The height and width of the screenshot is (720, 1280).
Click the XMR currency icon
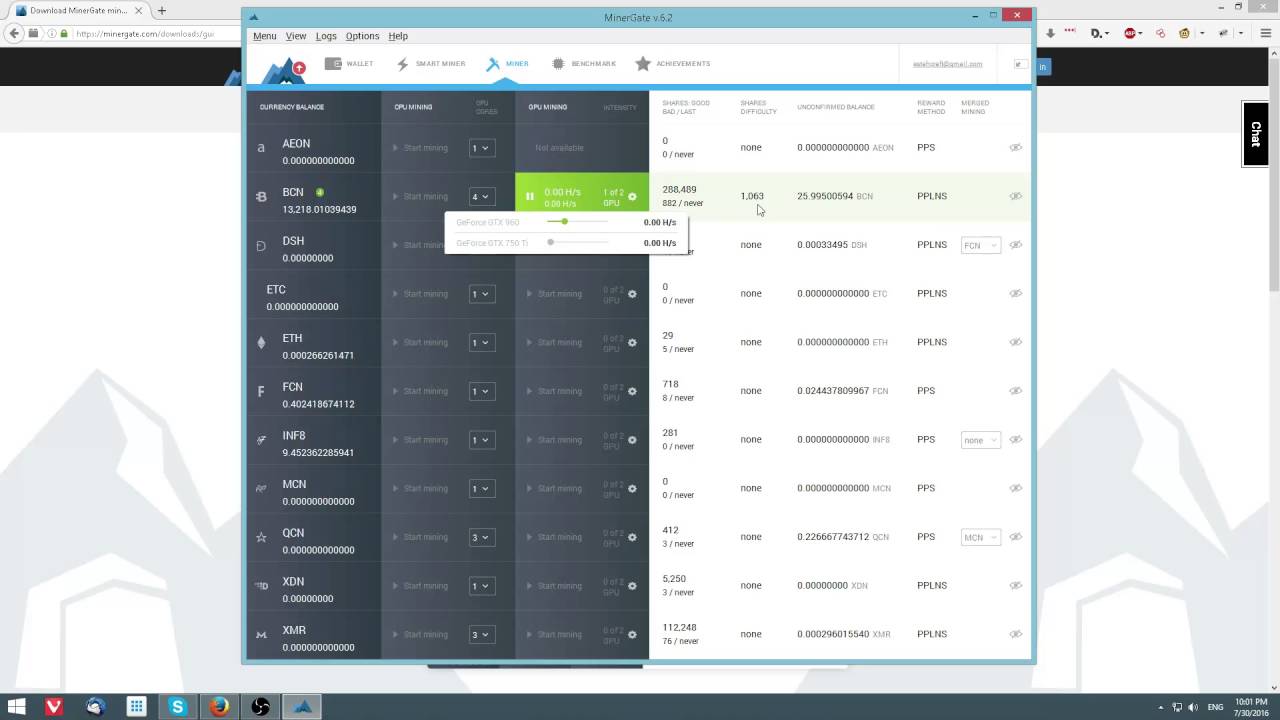pos(261,634)
